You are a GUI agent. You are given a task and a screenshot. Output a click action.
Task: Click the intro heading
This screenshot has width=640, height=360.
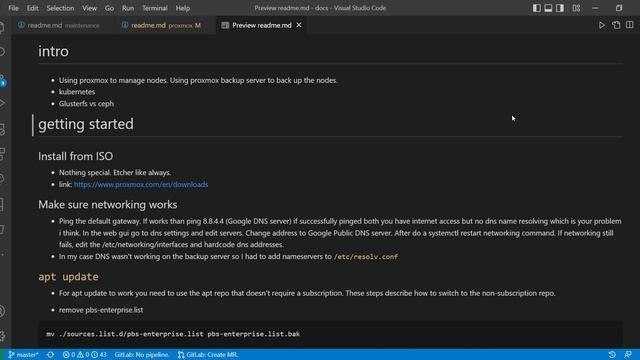pyautogui.click(x=53, y=51)
